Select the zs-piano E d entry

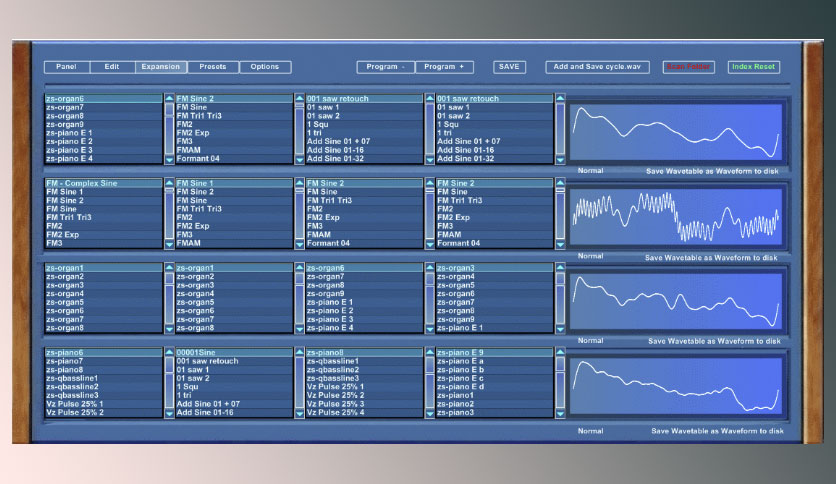494,386
